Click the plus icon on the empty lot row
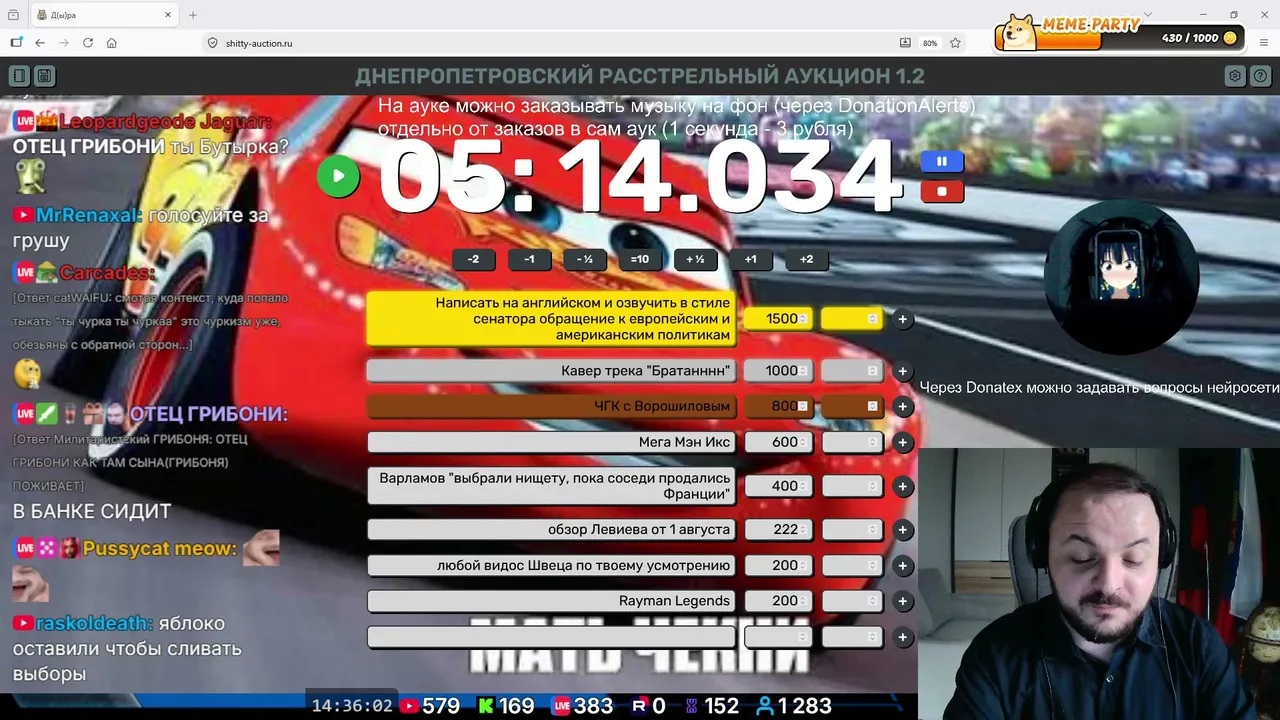This screenshot has height=720, width=1280. [902, 637]
